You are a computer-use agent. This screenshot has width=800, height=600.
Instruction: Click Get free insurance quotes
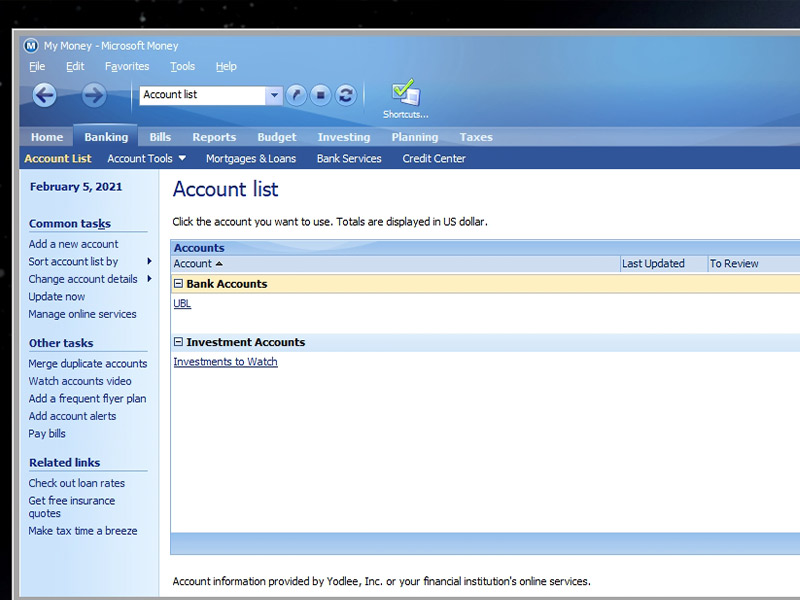tap(72, 507)
